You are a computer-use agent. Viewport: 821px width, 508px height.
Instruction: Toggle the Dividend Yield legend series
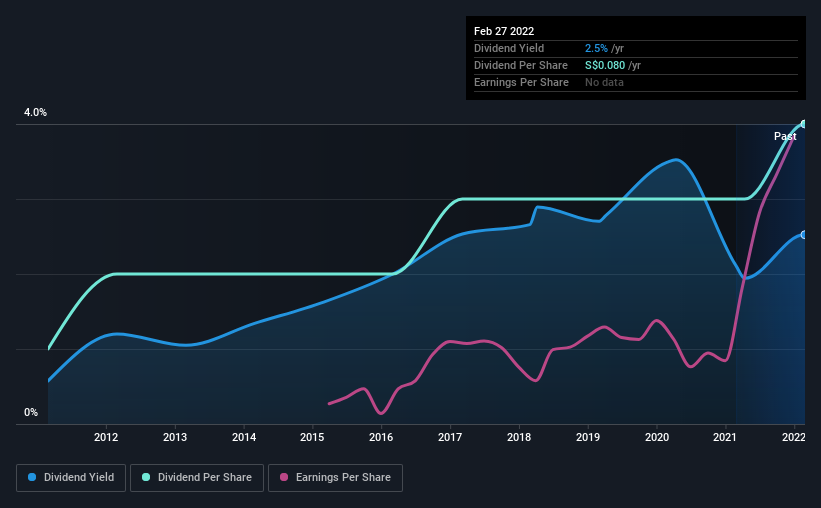point(72,478)
